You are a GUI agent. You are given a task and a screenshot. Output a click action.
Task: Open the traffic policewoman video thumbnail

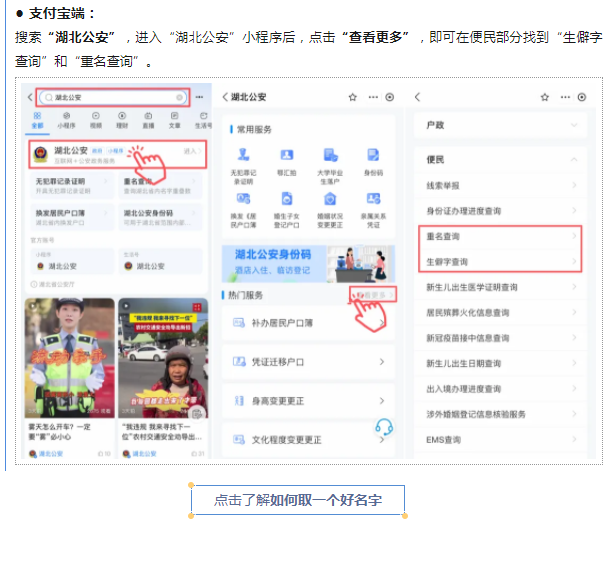[69, 358]
